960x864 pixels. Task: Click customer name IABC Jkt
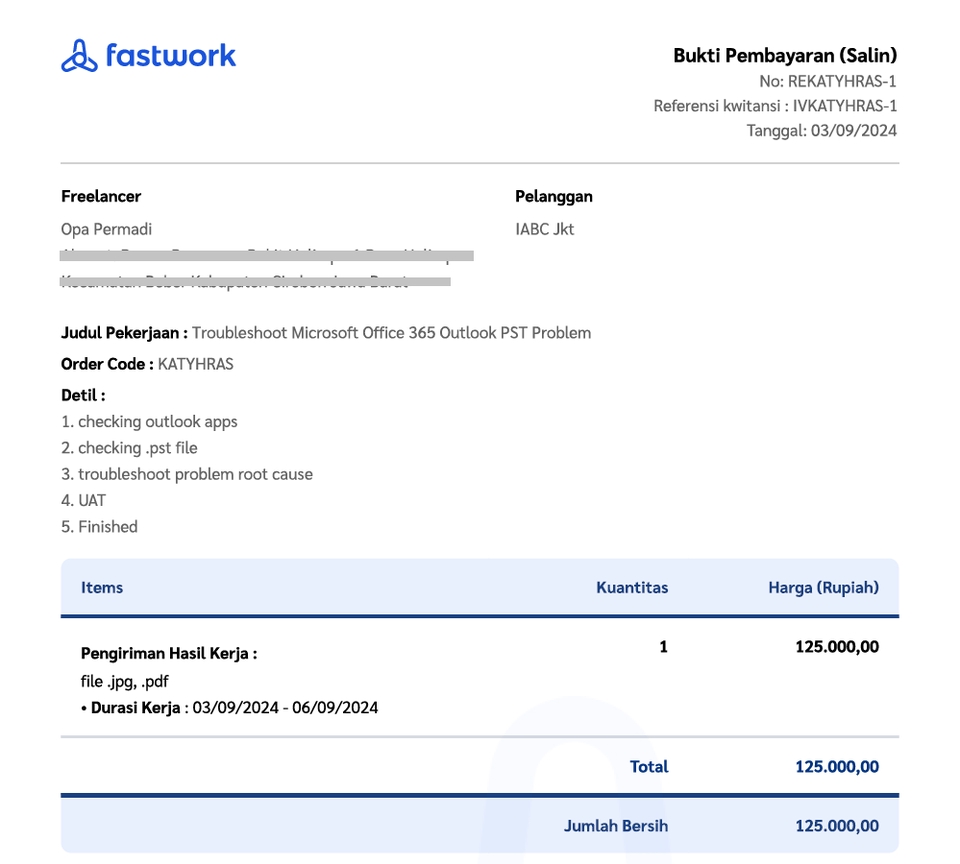click(x=545, y=229)
